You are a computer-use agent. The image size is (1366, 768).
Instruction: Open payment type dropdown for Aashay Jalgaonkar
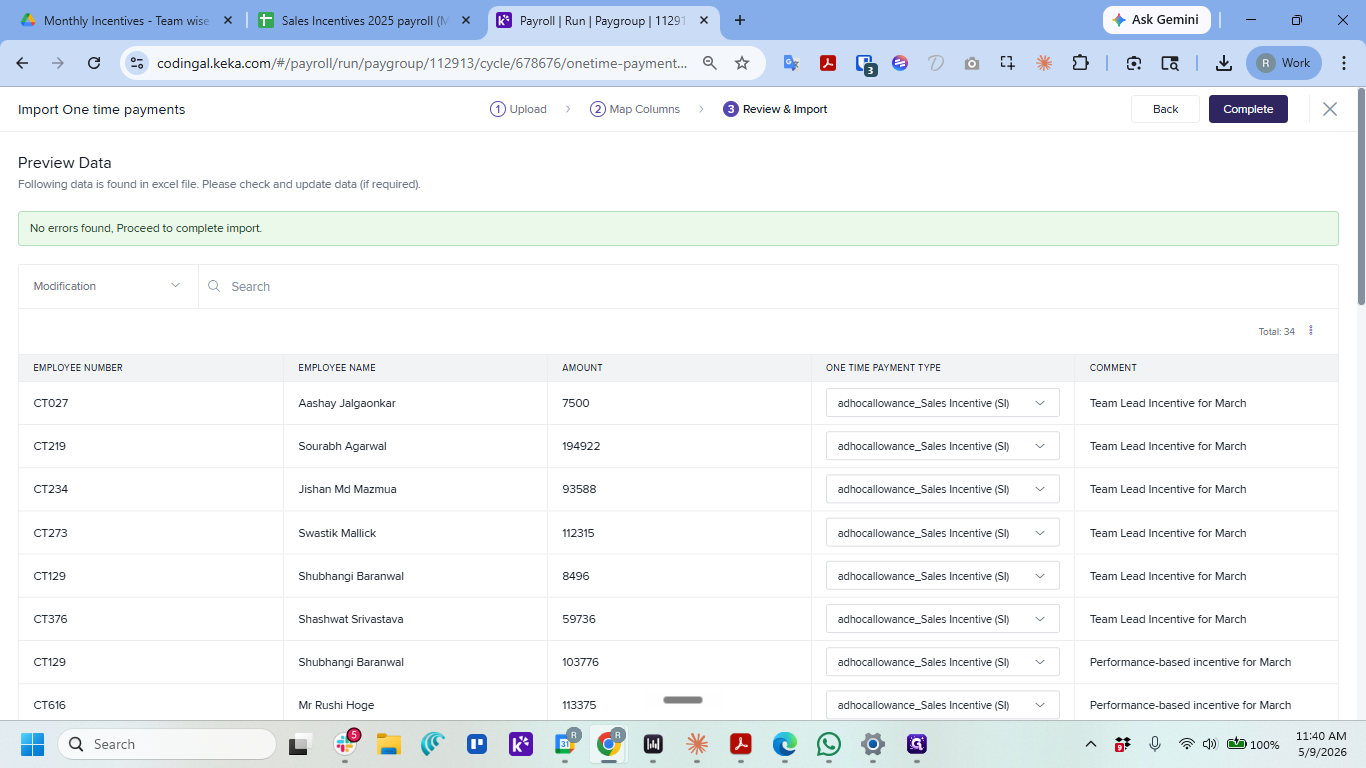click(x=942, y=403)
